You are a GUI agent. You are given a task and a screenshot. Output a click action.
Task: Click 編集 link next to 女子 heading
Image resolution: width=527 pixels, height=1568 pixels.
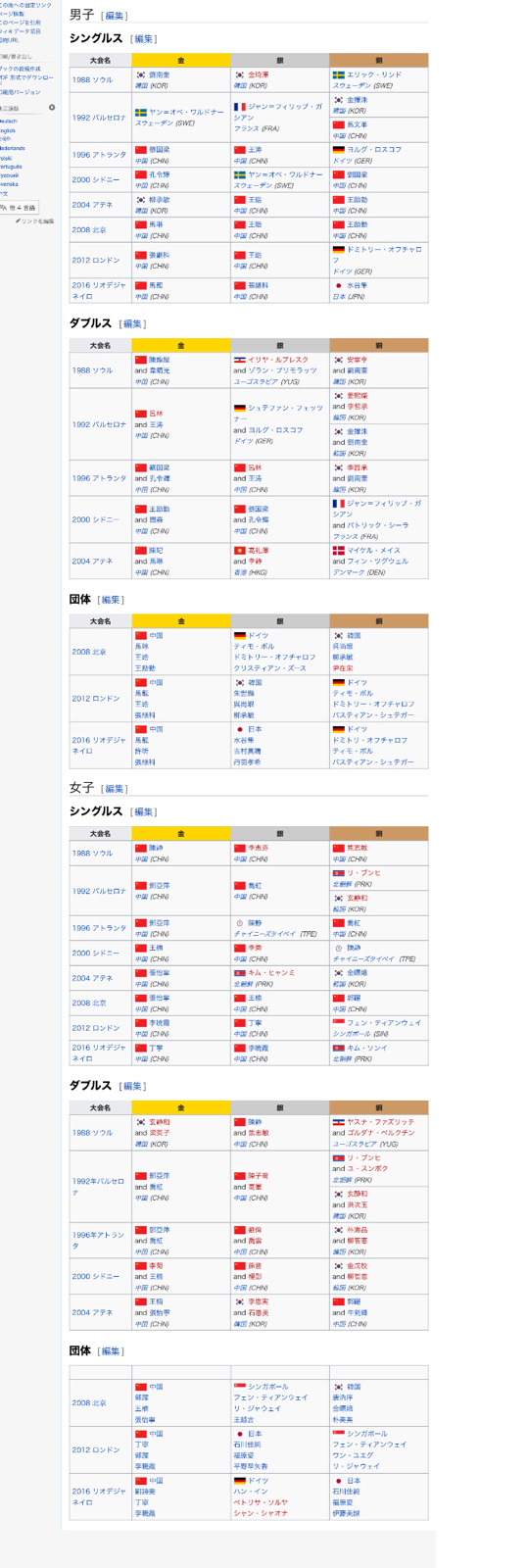click(116, 789)
